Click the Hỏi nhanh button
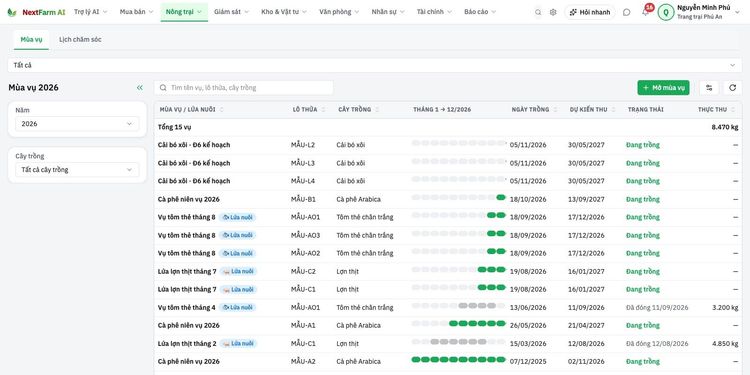The image size is (750, 375). (590, 12)
